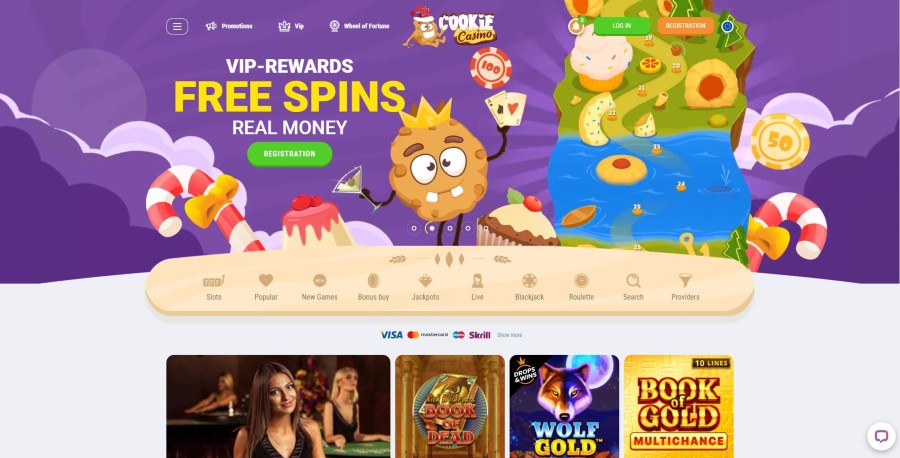Open the language globe selector

click(727, 26)
